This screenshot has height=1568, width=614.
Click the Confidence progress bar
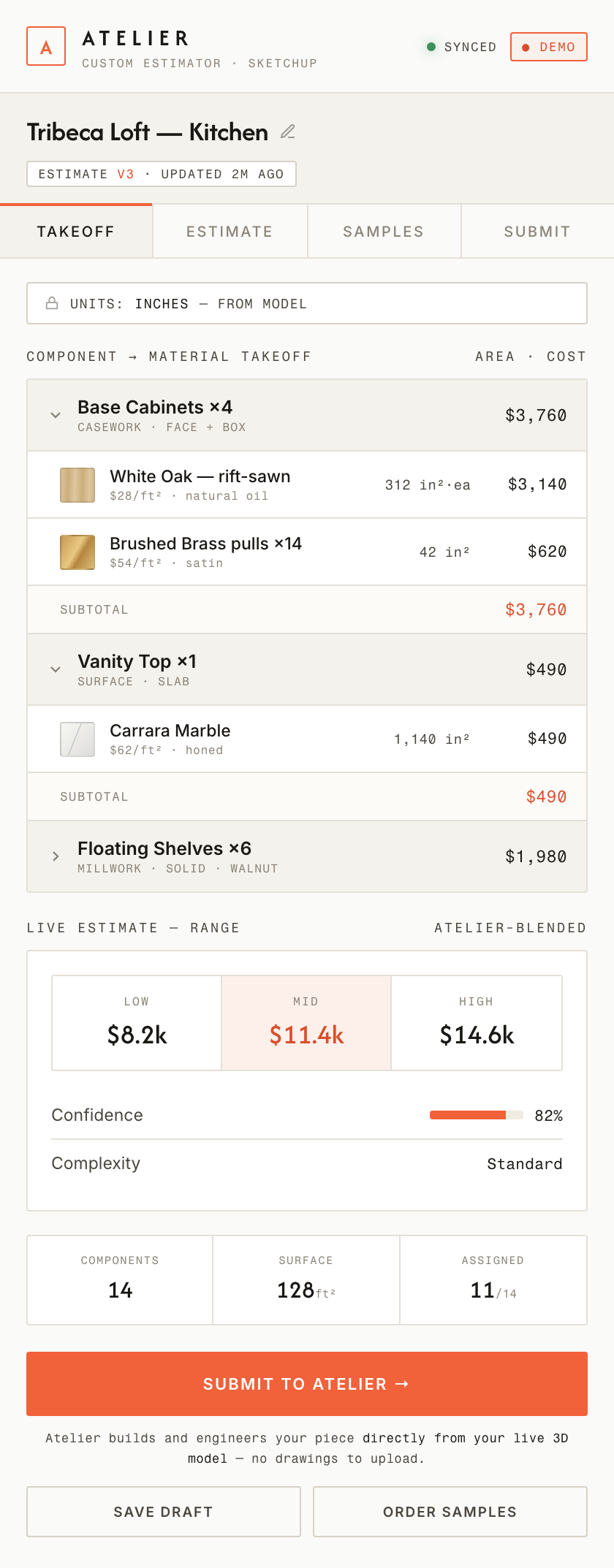pos(477,1115)
